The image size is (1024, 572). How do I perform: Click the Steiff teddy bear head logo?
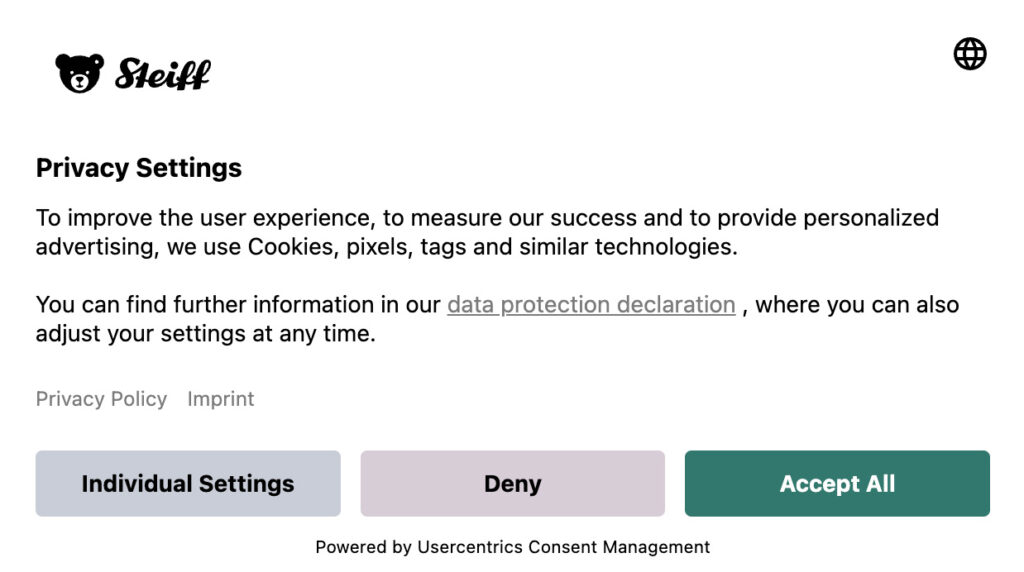click(x=79, y=73)
